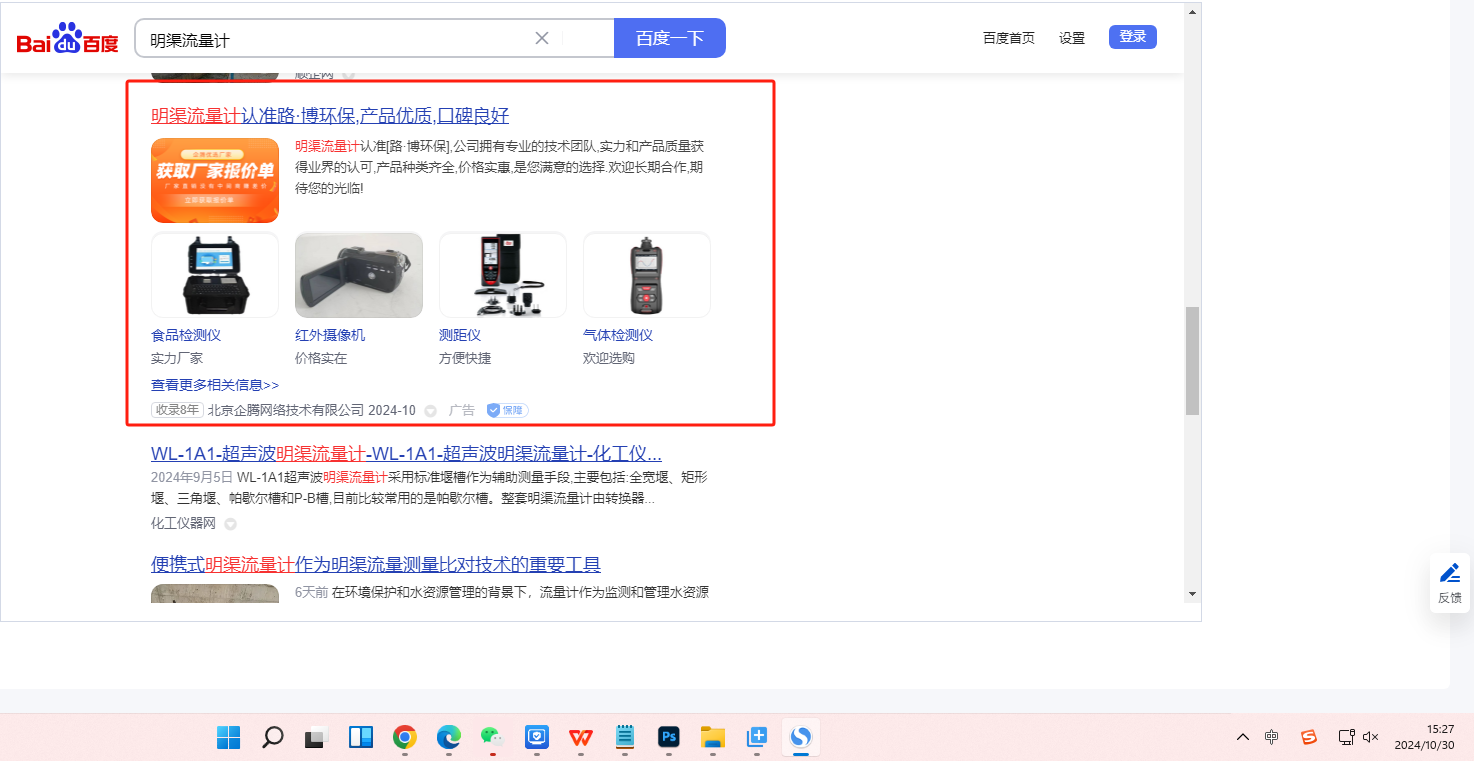Click the 收录8年 badge

(x=177, y=410)
